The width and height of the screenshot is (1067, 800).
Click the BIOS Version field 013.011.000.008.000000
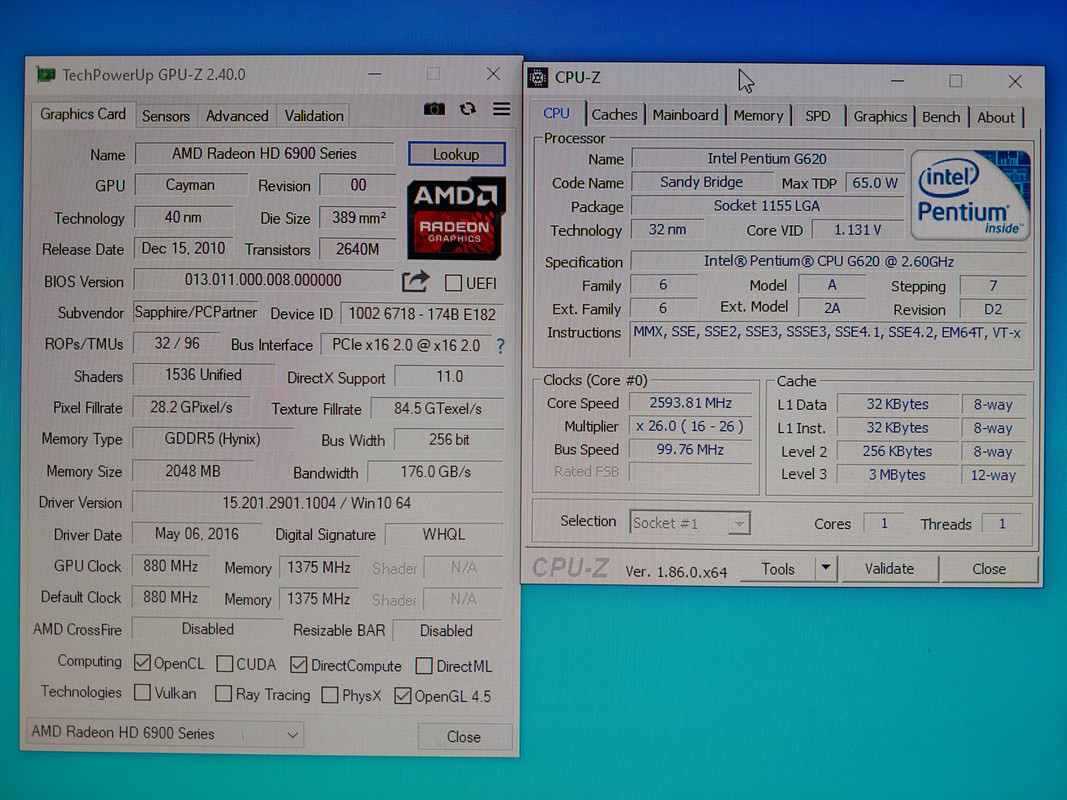click(x=263, y=280)
